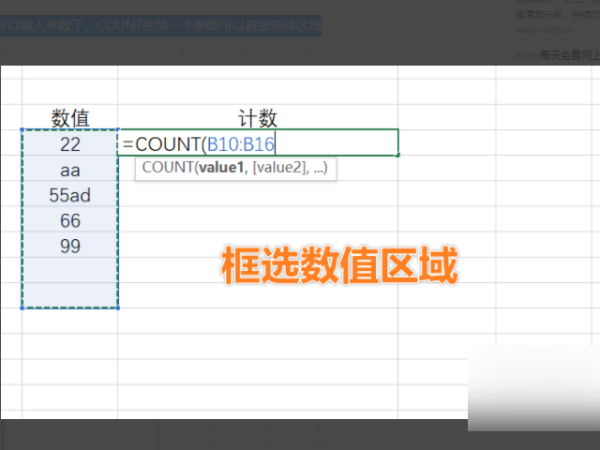Click inside the =COUNT(B10:B16 formula cell

[x=258, y=143]
